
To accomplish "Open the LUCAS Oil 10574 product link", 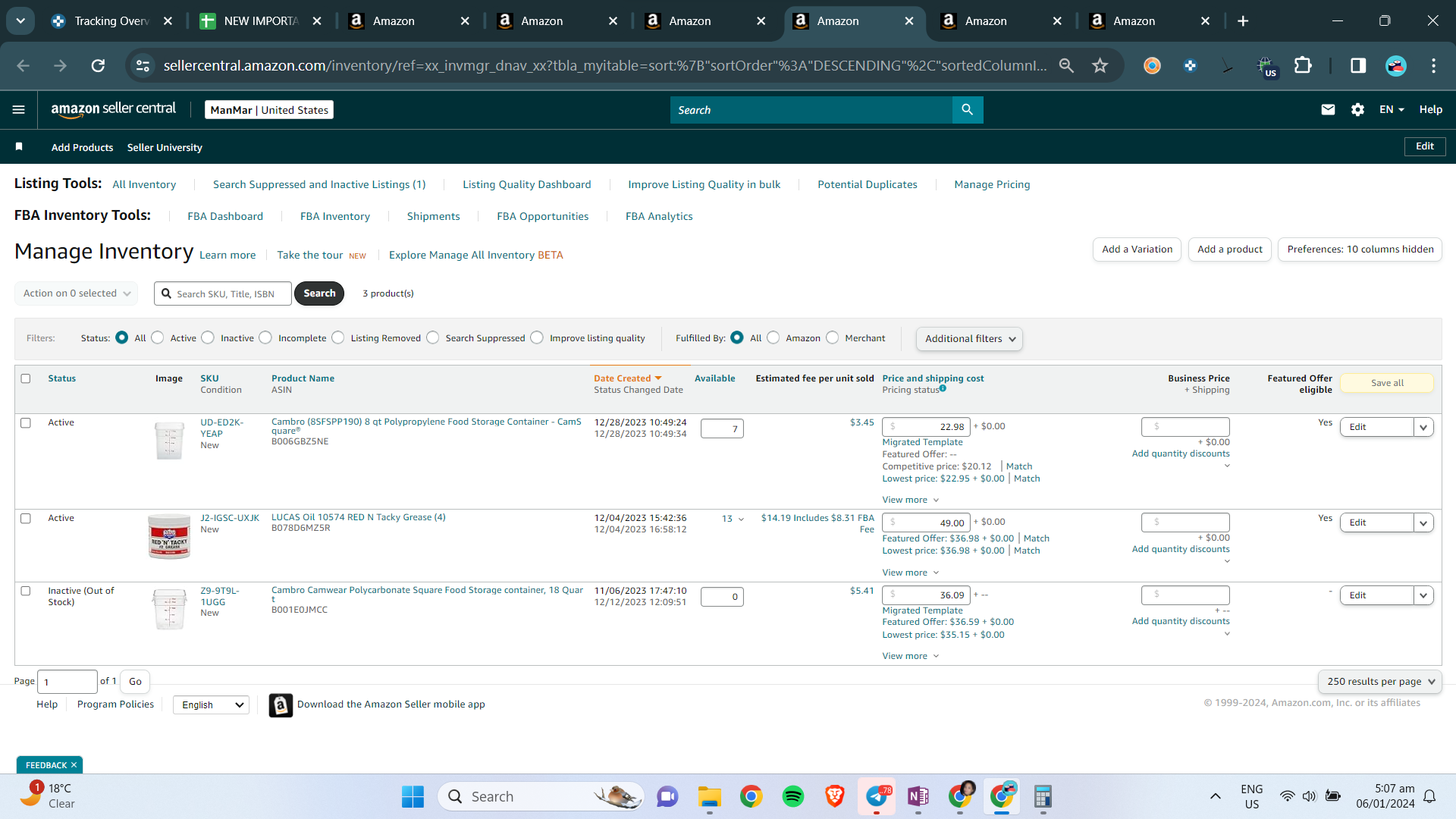I will click(358, 517).
